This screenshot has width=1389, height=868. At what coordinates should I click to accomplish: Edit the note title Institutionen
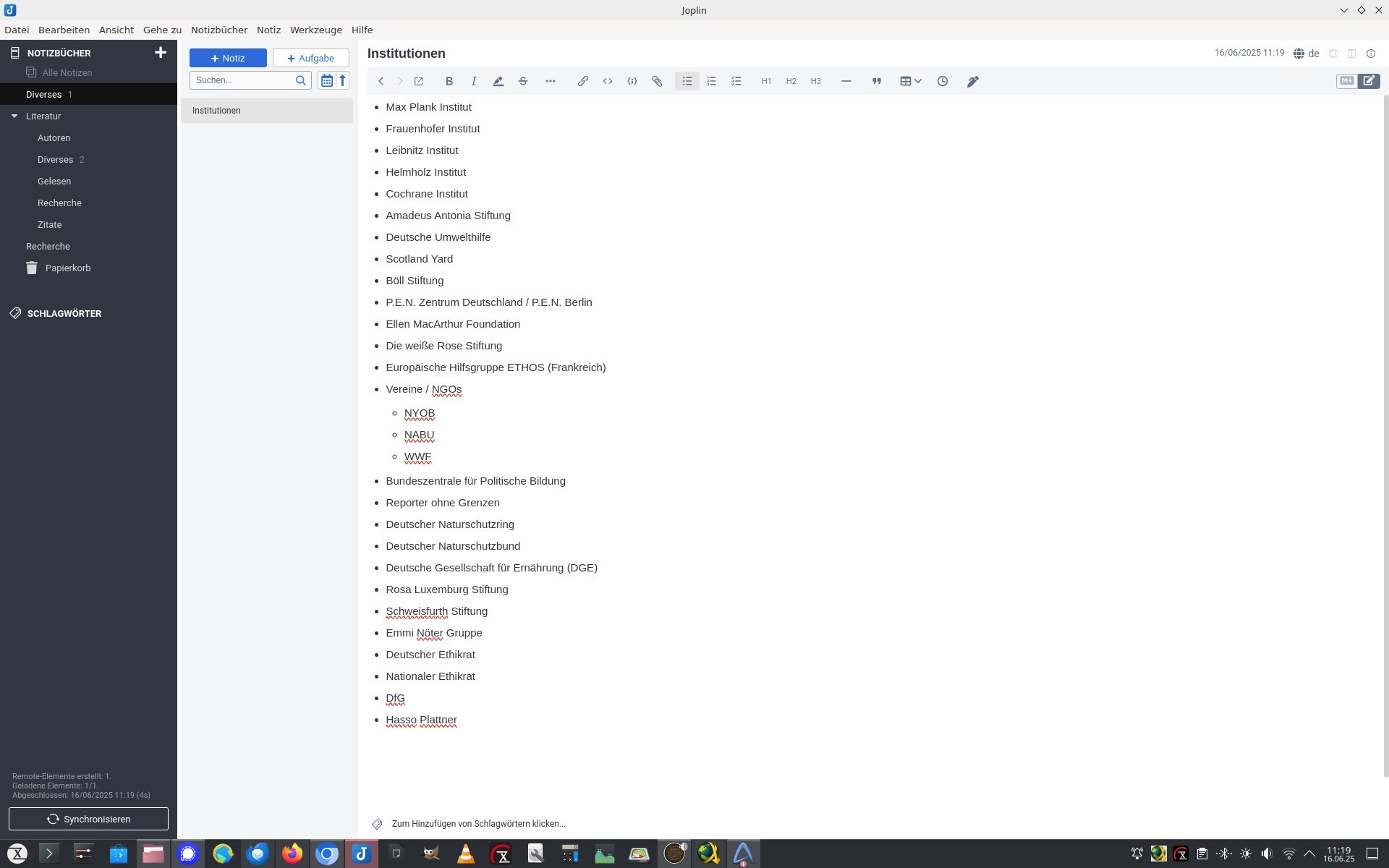coord(407,54)
